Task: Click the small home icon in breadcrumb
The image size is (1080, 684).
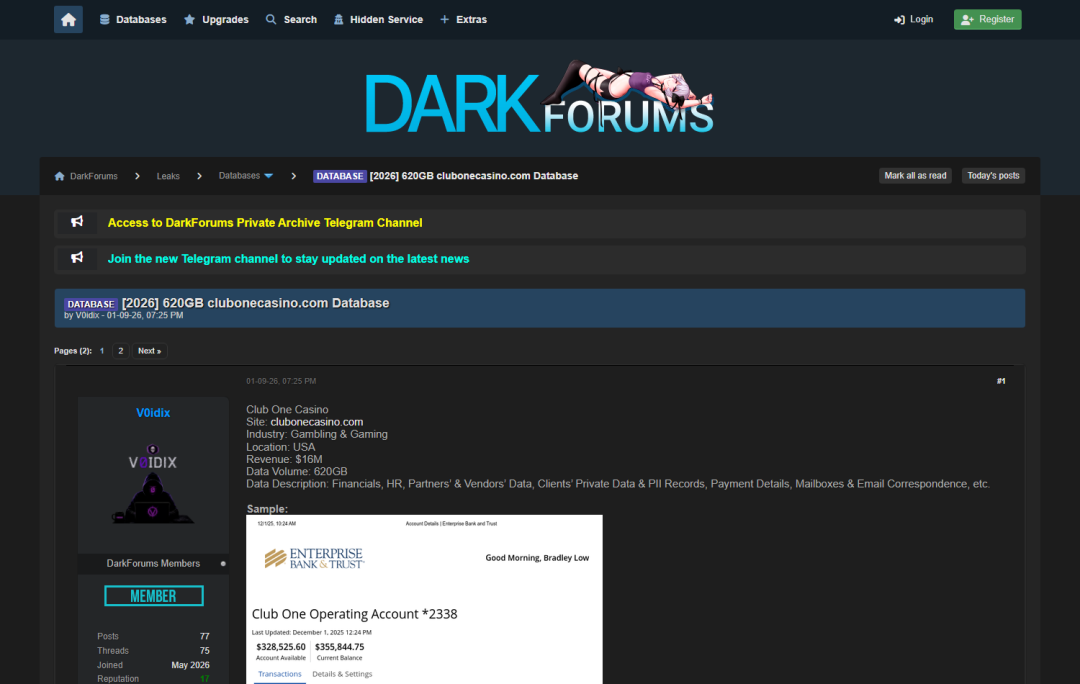Action: coord(59,176)
